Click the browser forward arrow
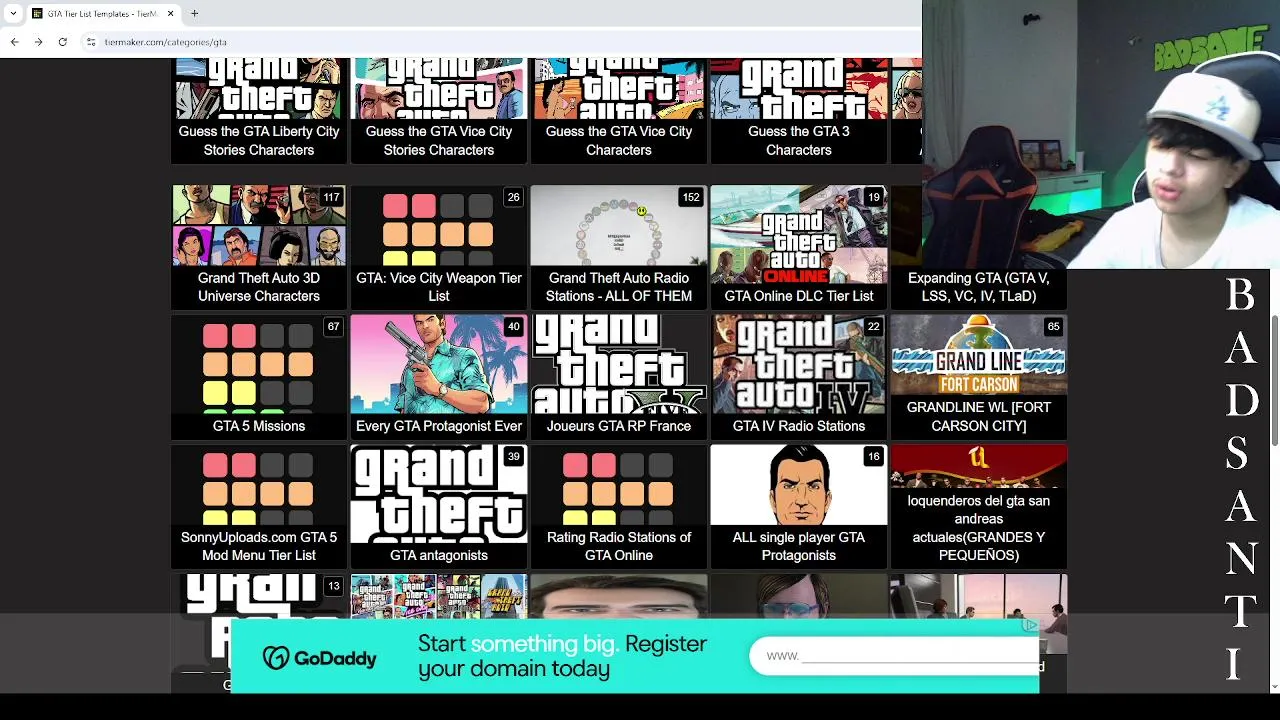Screen dimensions: 1280x720 [38, 42]
